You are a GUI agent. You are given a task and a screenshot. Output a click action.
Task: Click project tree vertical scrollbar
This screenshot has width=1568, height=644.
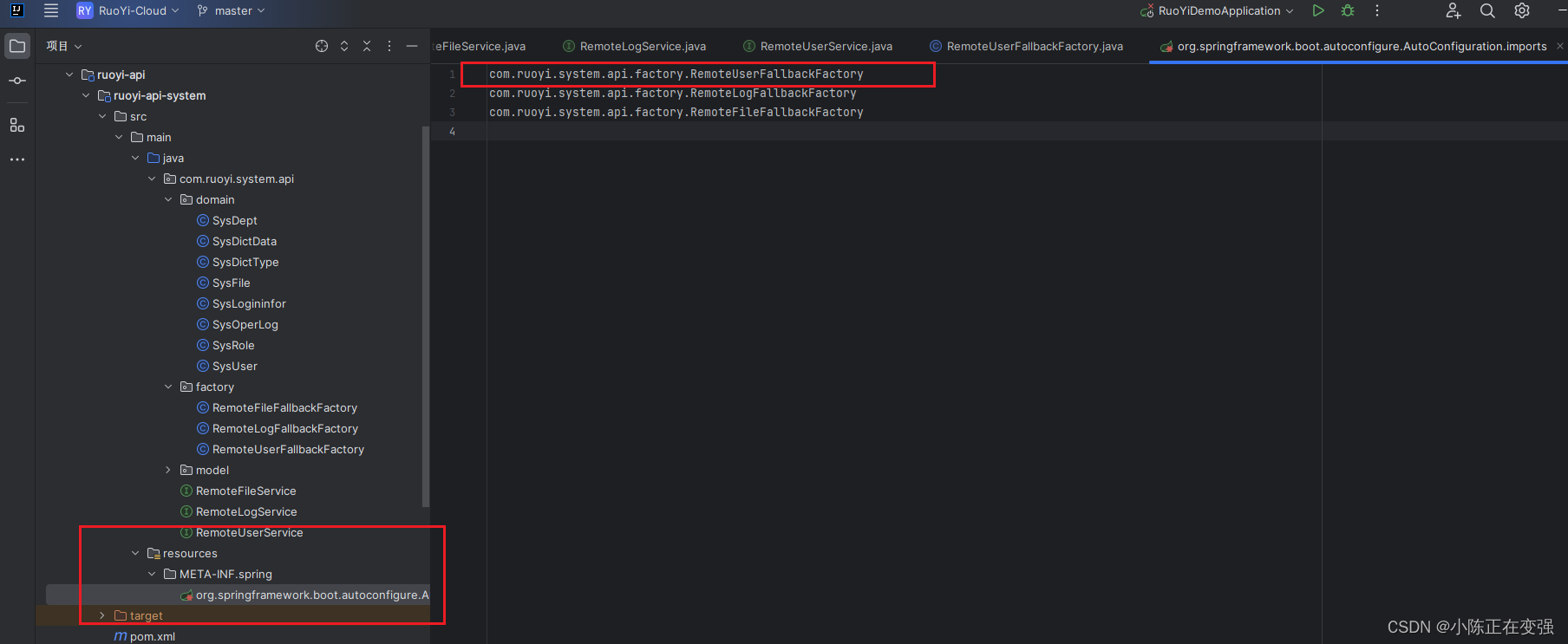click(425, 316)
